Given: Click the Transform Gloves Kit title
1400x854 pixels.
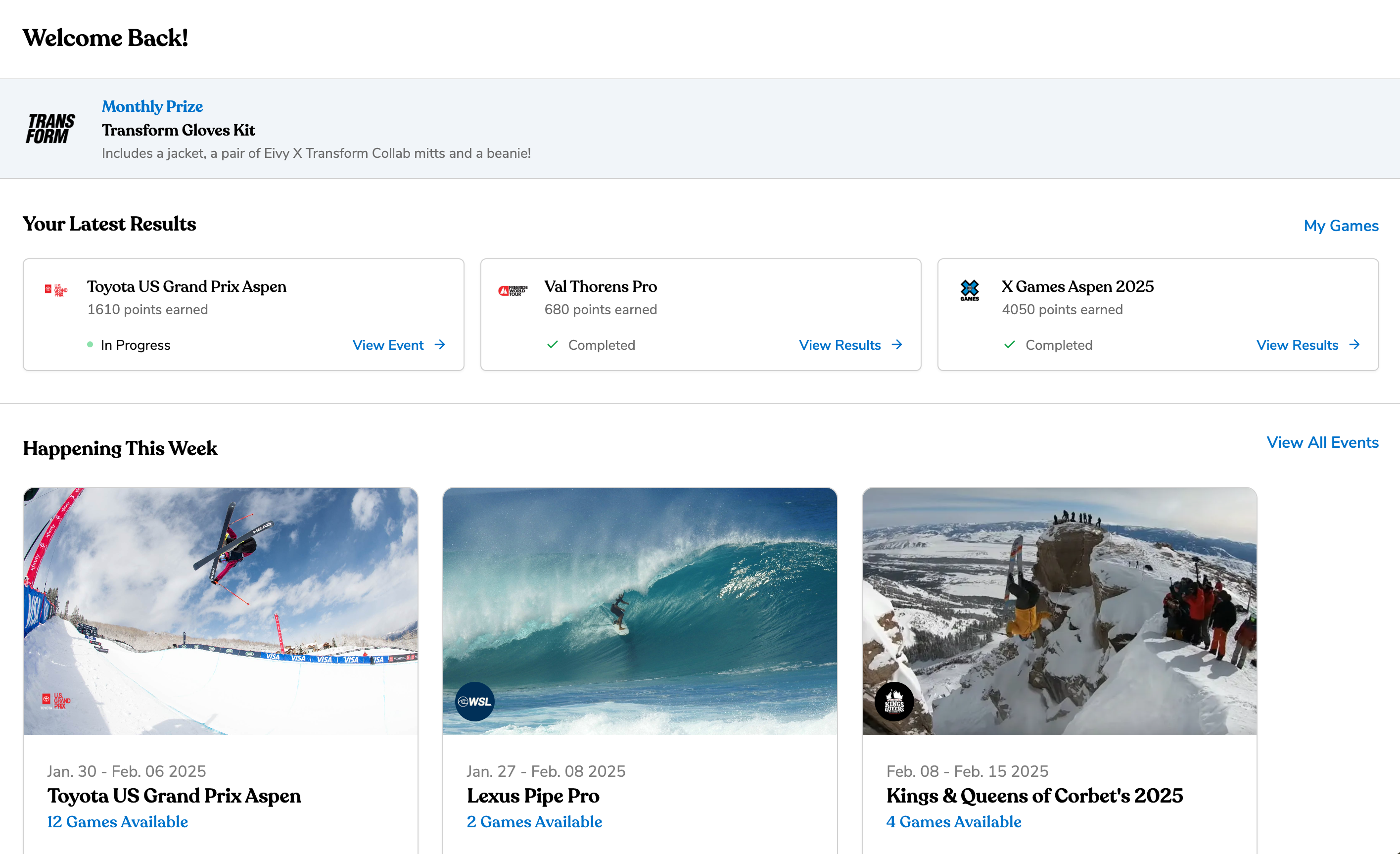Looking at the screenshot, I should 179,130.
